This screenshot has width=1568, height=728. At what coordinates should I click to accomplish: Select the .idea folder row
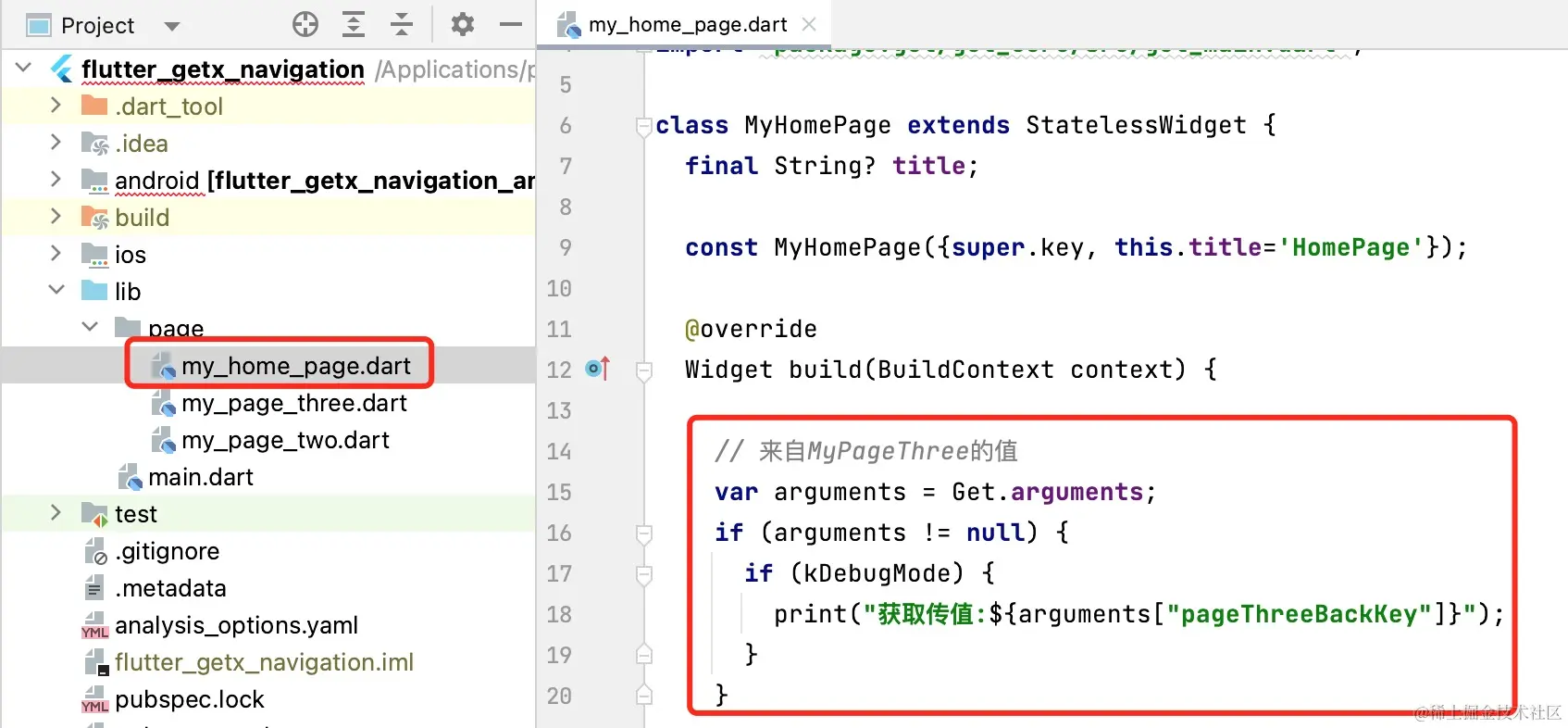pyautogui.click(x=268, y=144)
